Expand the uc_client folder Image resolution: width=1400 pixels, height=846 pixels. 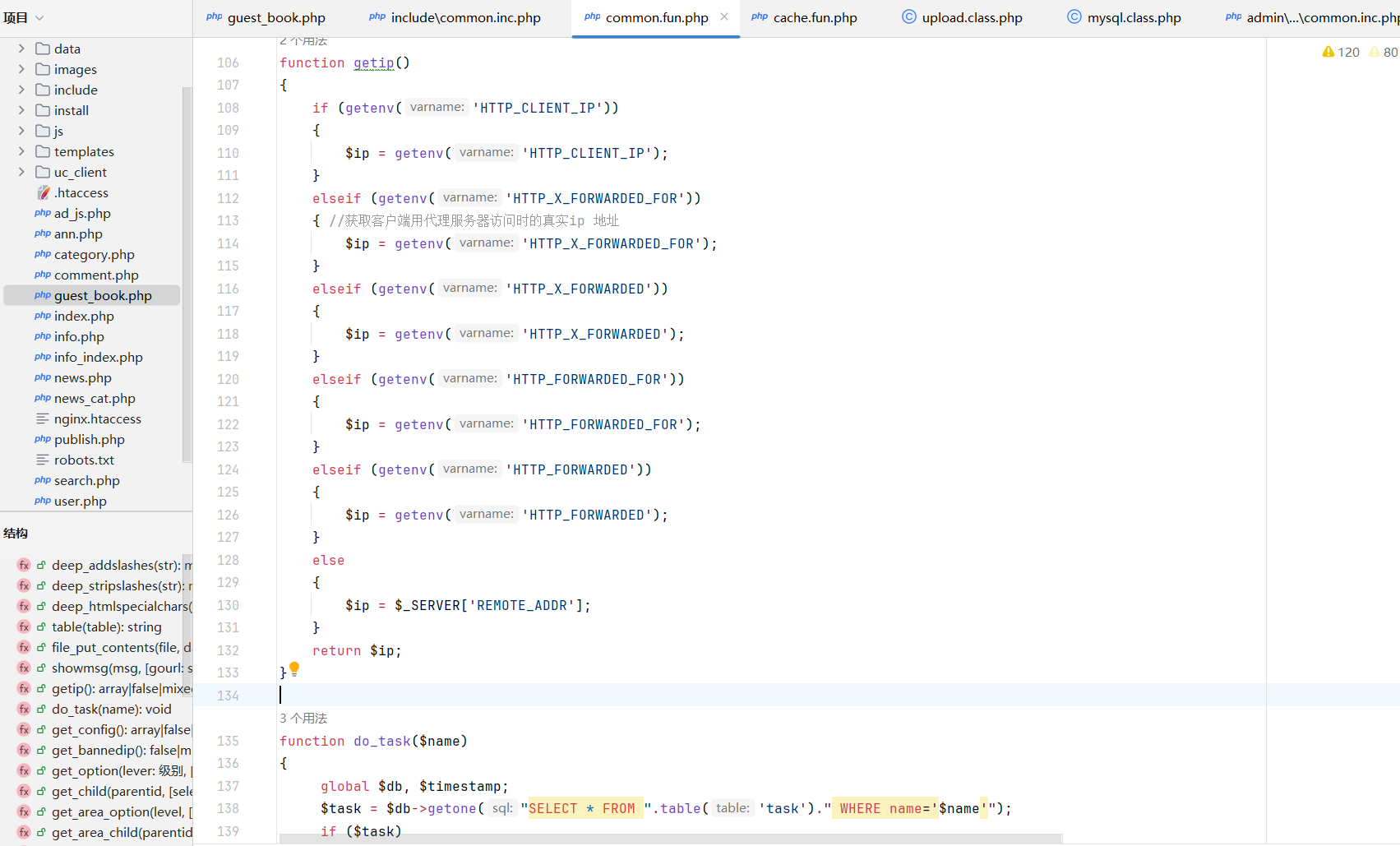tap(21, 172)
